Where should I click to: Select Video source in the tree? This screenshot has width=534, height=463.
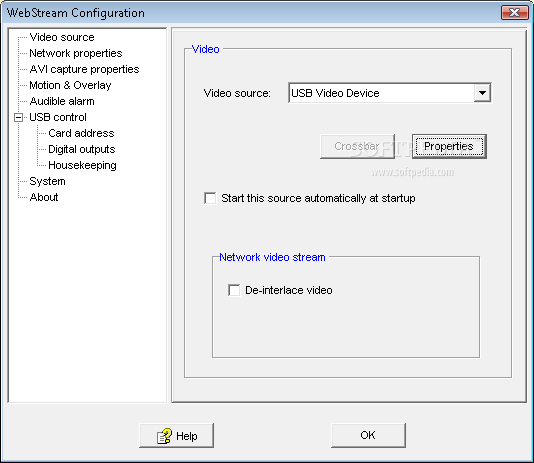(x=62, y=37)
